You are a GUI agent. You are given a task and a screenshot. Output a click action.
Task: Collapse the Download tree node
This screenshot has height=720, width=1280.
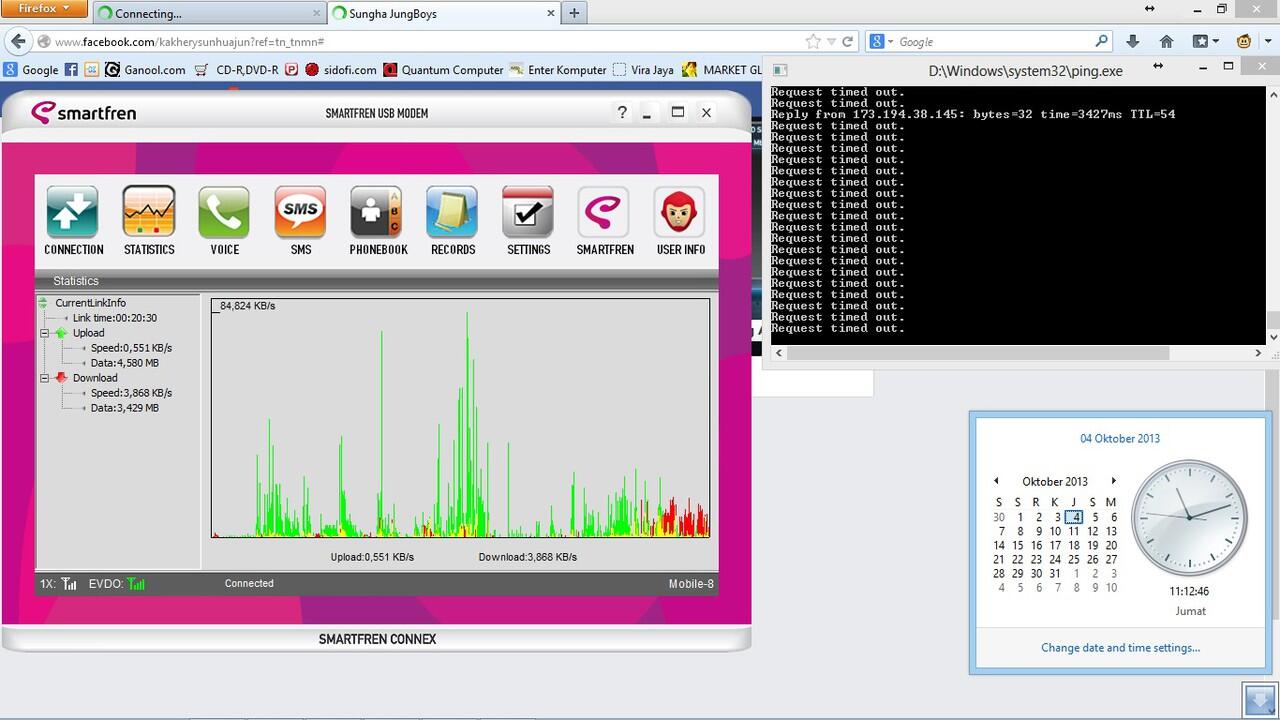click(45, 378)
